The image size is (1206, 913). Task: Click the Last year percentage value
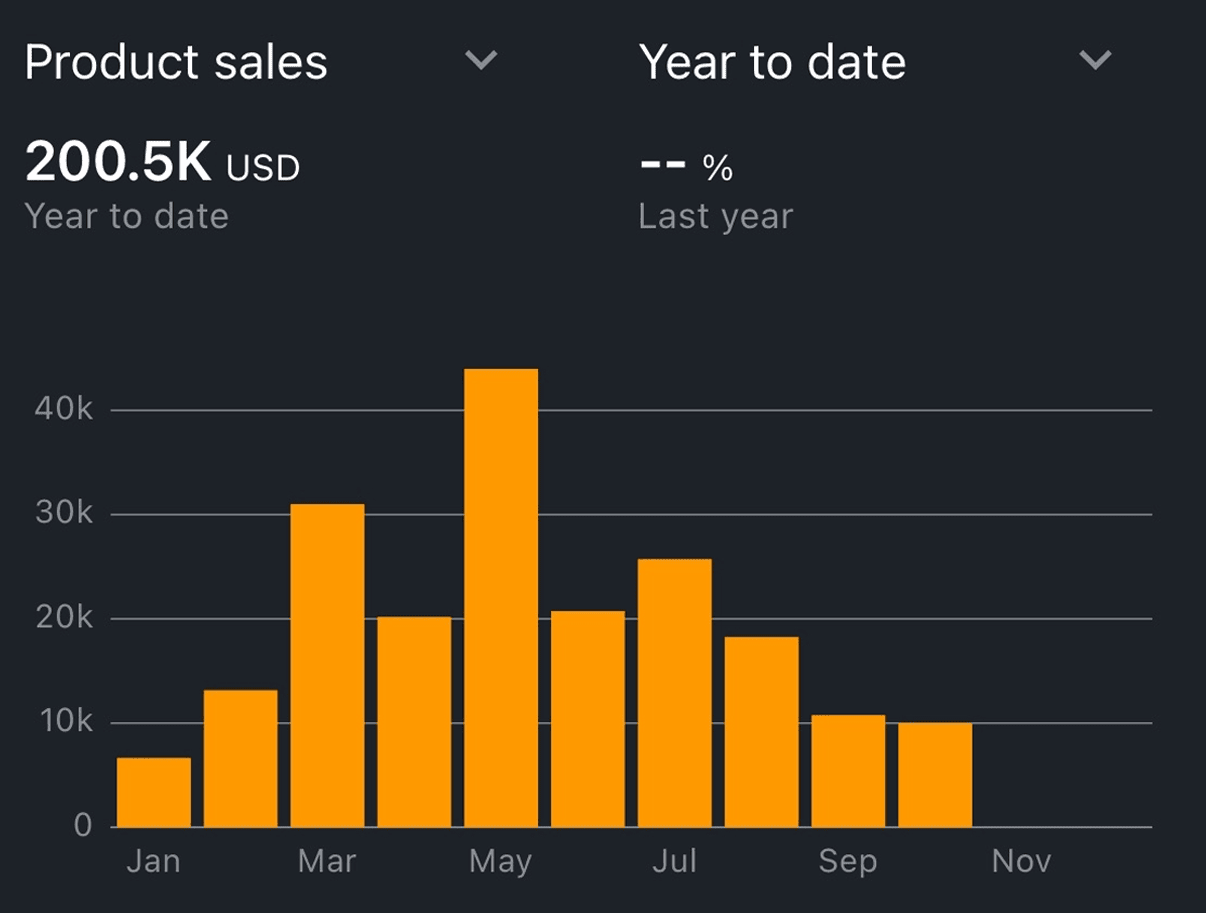pos(686,167)
